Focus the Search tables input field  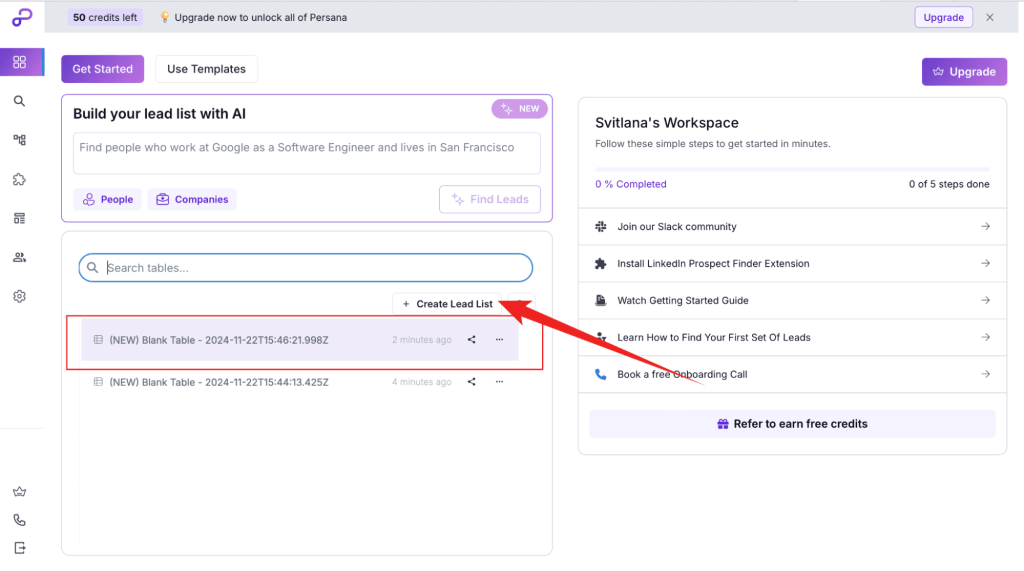(x=306, y=268)
